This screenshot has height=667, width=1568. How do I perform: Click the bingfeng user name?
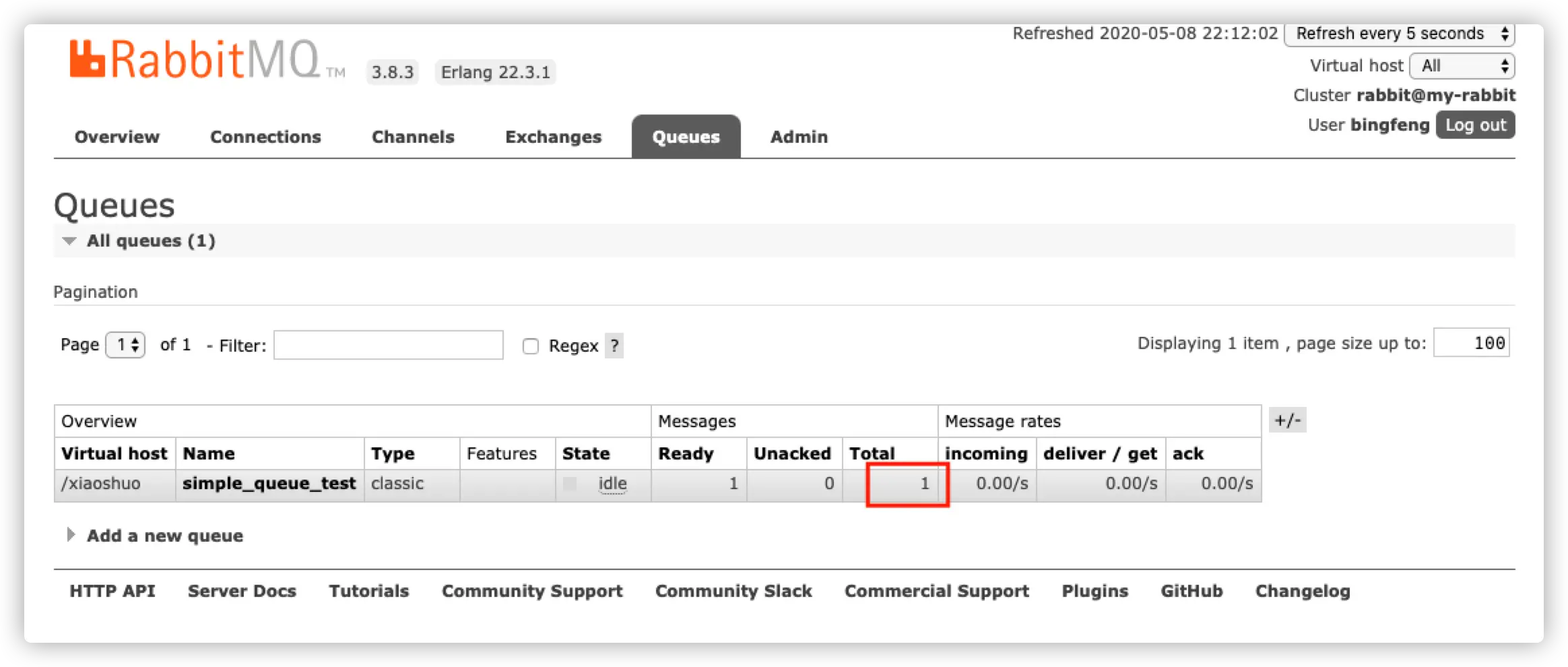[1390, 125]
